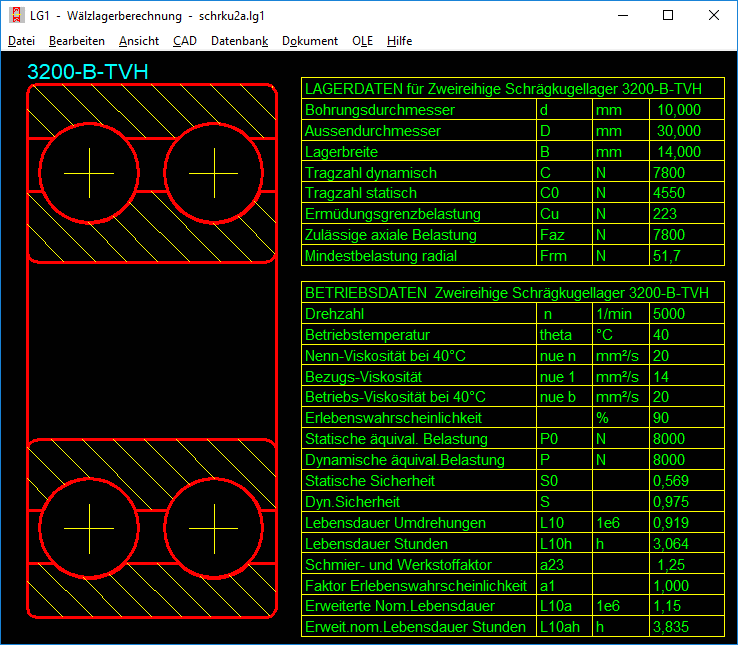This screenshot has width=738, height=645.
Task: Select the Lebensdauer Umdrehungen label
Action: (395, 523)
